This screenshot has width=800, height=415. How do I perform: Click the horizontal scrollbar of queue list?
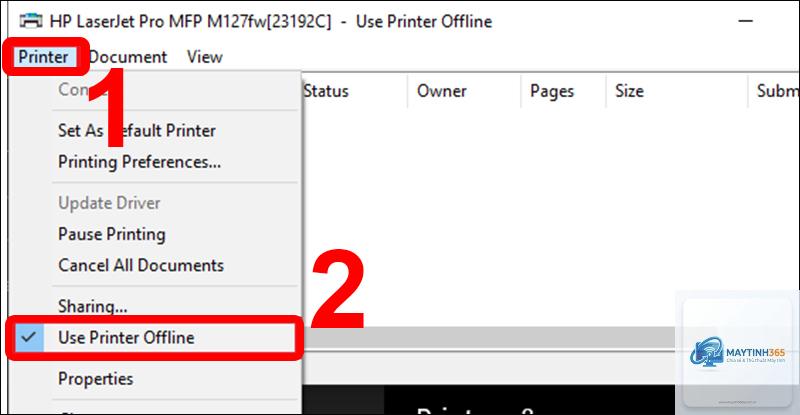(x=488, y=338)
